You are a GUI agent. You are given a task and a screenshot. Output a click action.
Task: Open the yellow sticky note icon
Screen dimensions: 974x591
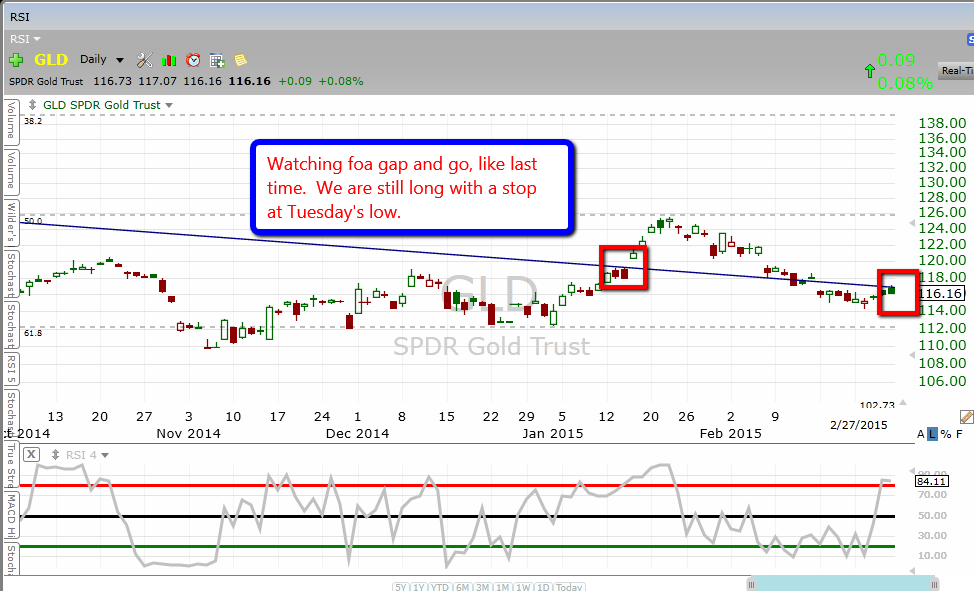(x=240, y=60)
